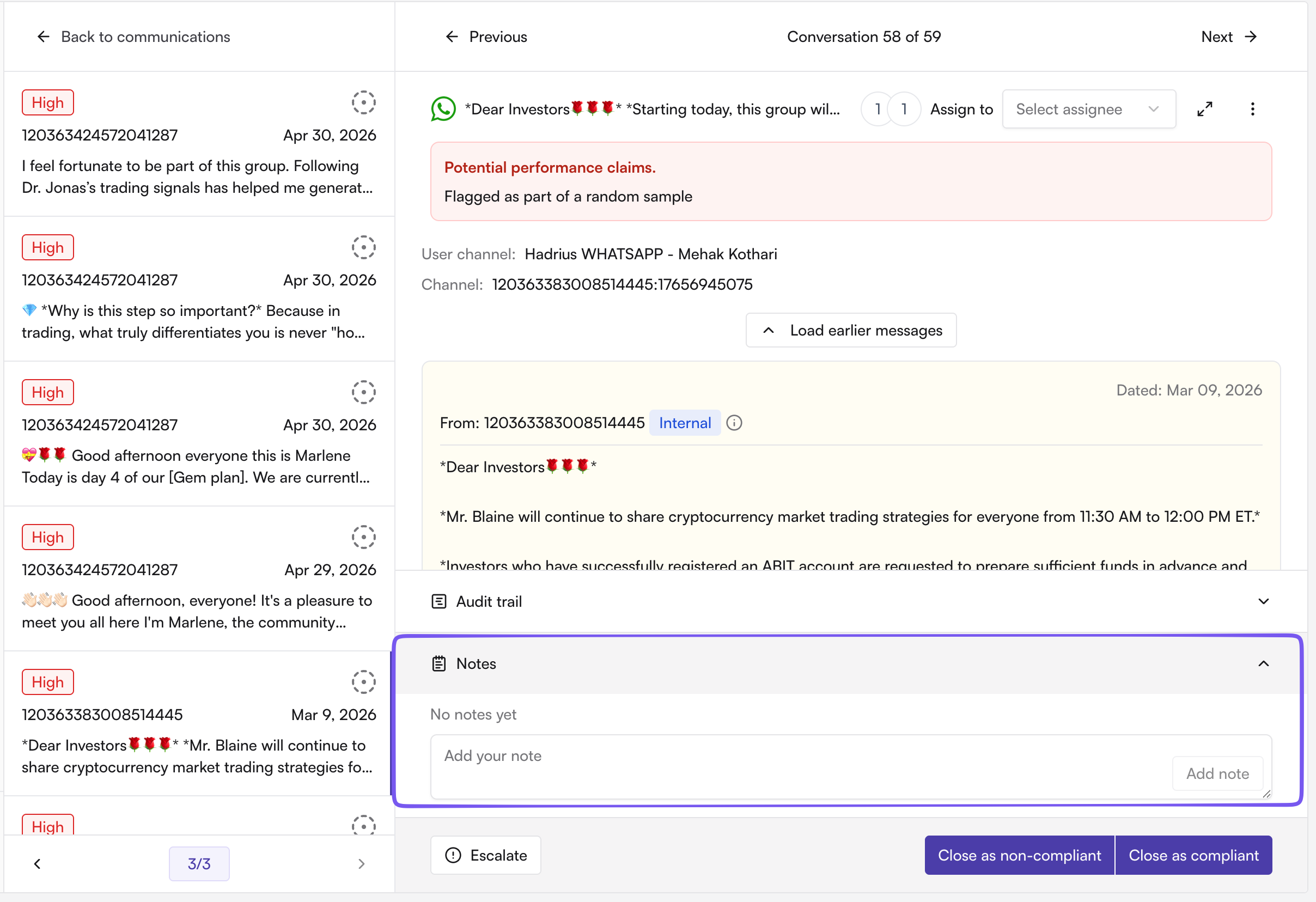Click the 'Hadrius WHATSAPP - Mehak Kothari' channel text
Viewport: 1316px width, 902px height.
click(x=650, y=254)
